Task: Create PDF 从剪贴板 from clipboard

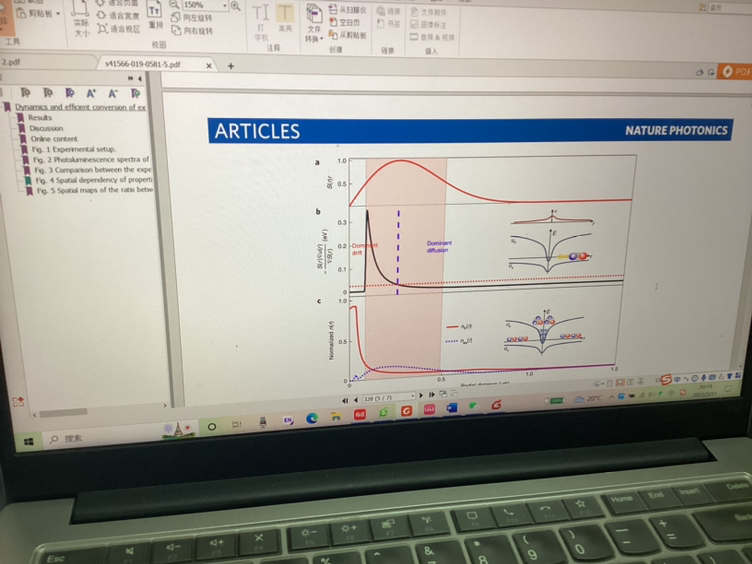Action: pyautogui.click(x=348, y=35)
